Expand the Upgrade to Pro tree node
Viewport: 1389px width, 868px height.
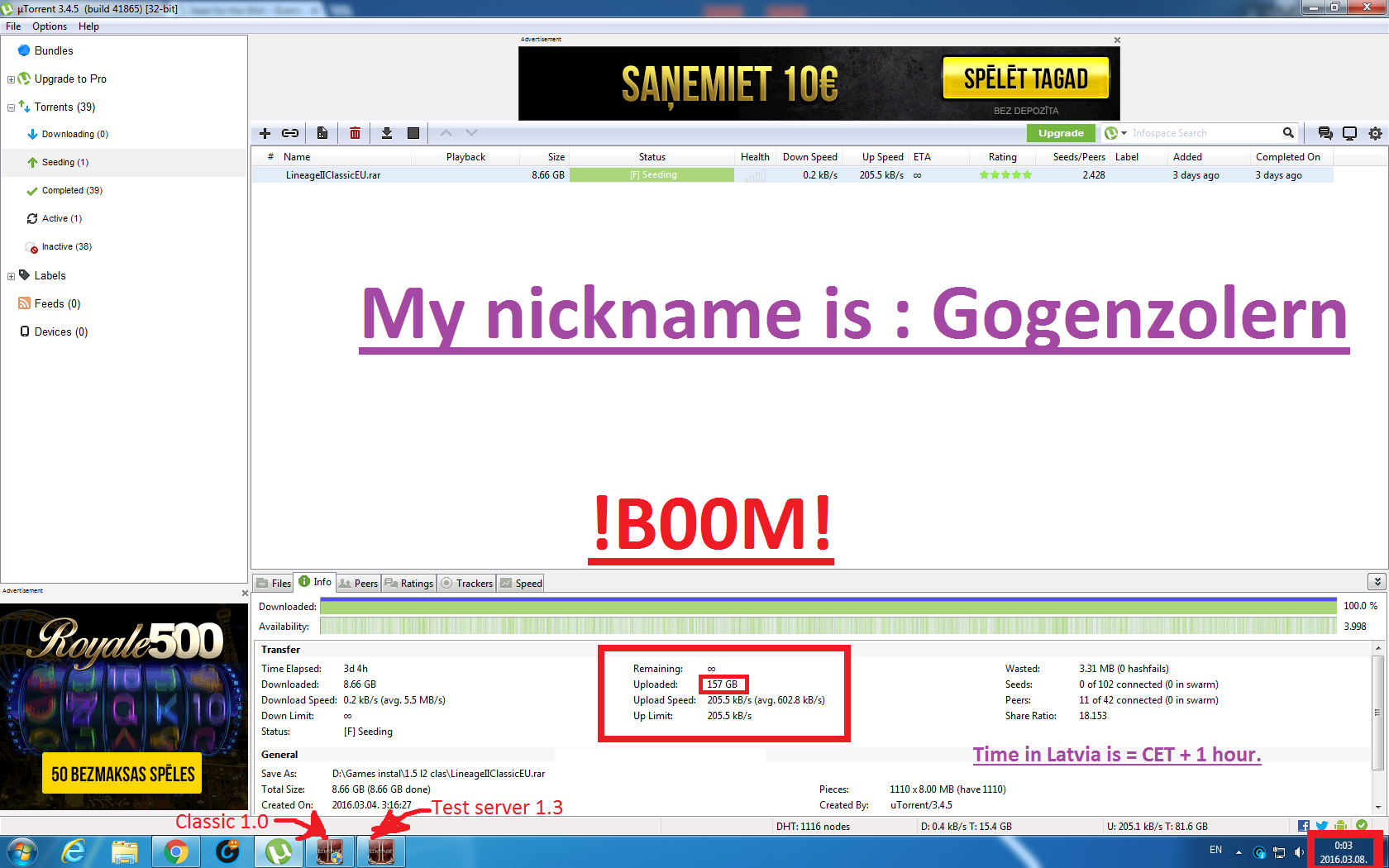point(11,79)
